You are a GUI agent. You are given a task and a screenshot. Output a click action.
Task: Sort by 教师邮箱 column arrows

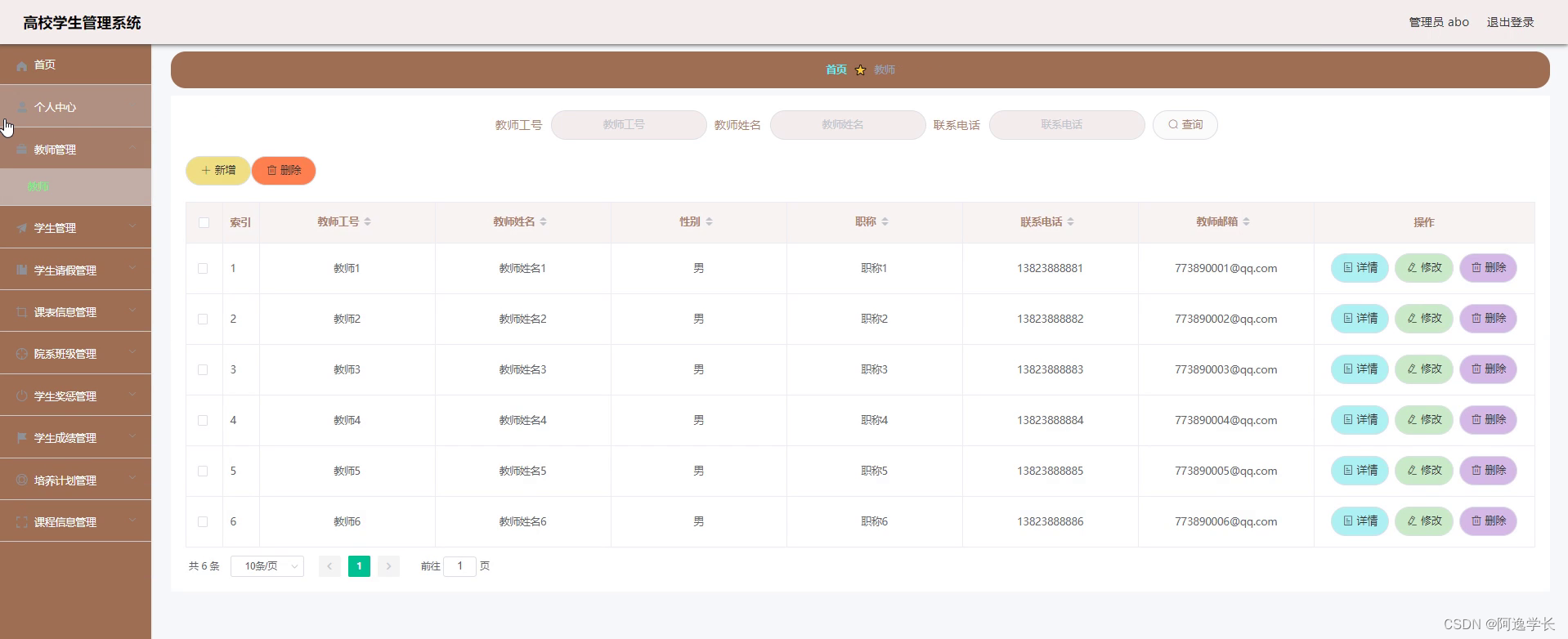pyautogui.click(x=1247, y=221)
